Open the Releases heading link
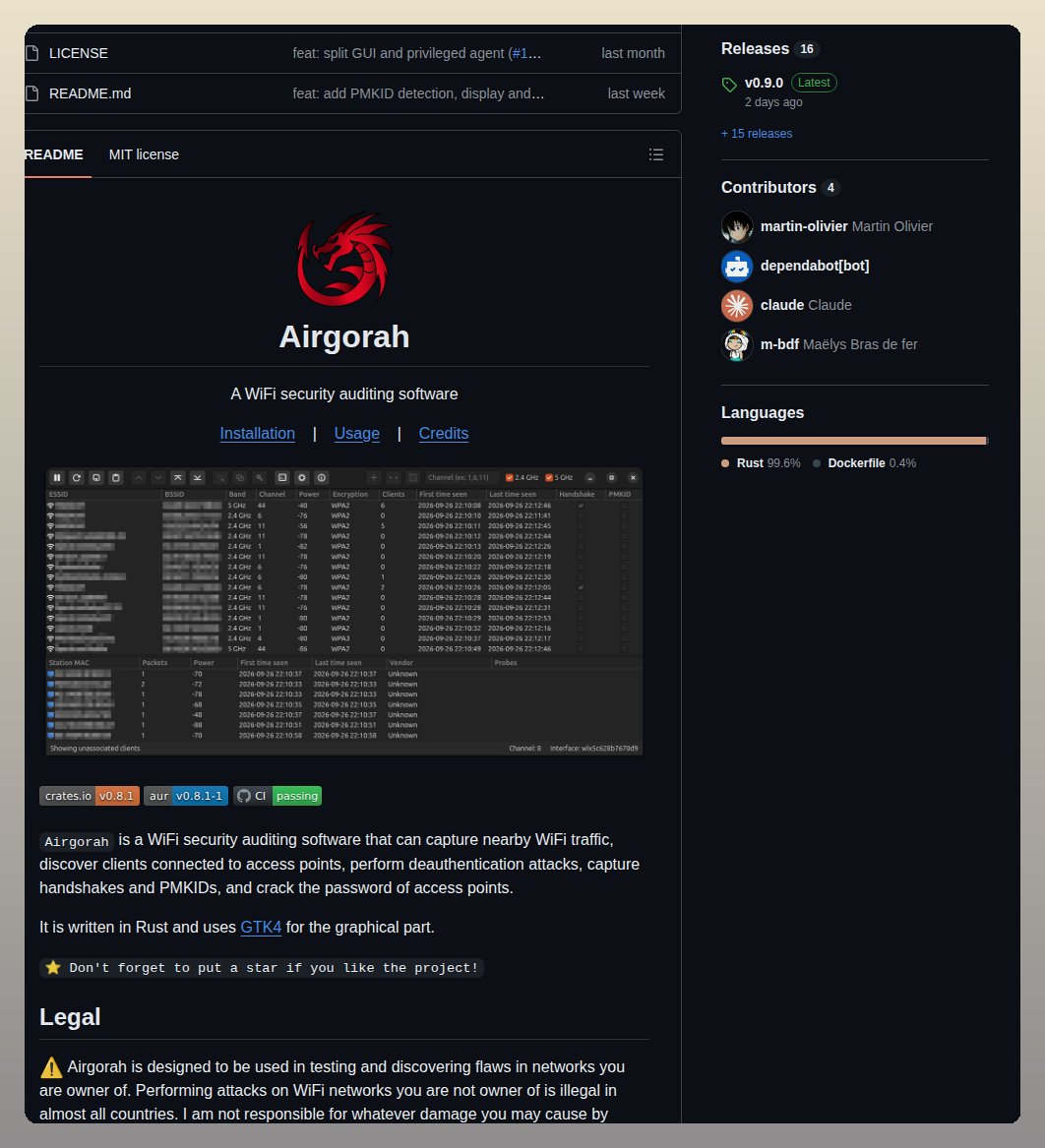 pos(755,49)
